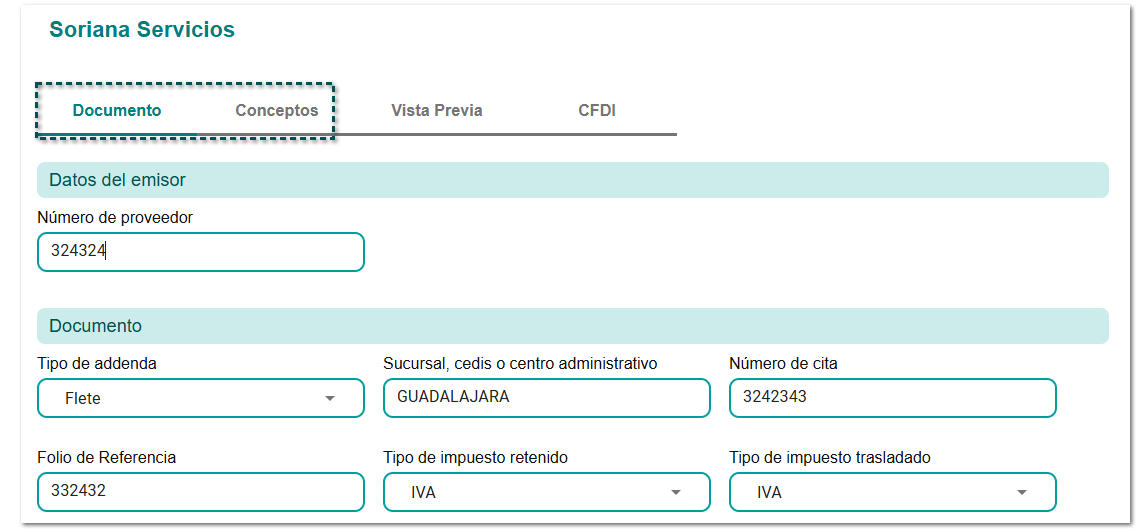This screenshot has height=532, width=1139.
Task: Focus the Folio de Referencia input field
Action: pyautogui.click(x=200, y=491)
